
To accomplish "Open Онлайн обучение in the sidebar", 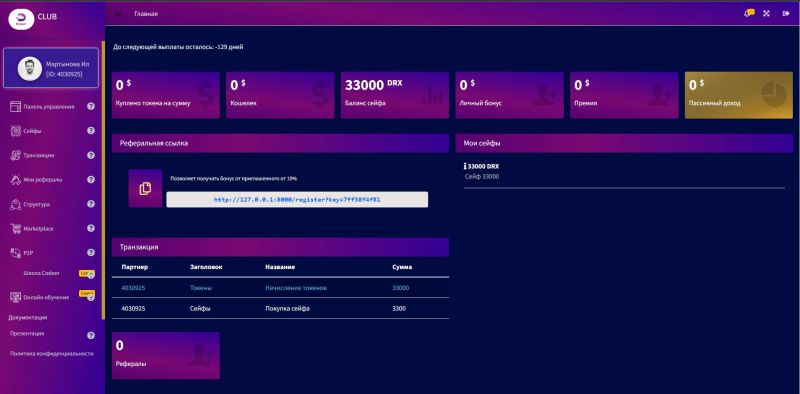I will click(x=46, y=297).
